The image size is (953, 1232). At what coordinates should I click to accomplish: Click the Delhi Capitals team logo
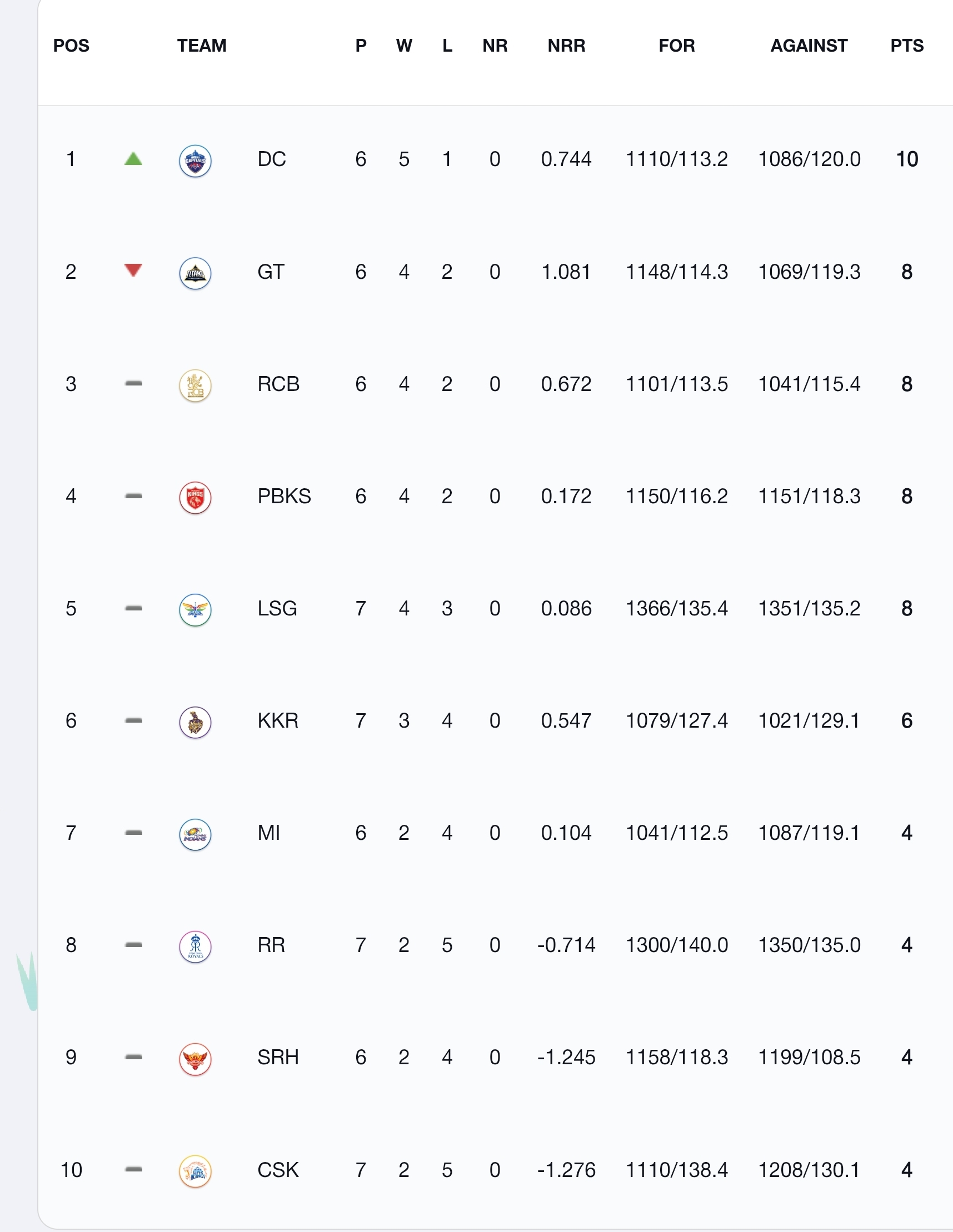click(x=195, y=161)
